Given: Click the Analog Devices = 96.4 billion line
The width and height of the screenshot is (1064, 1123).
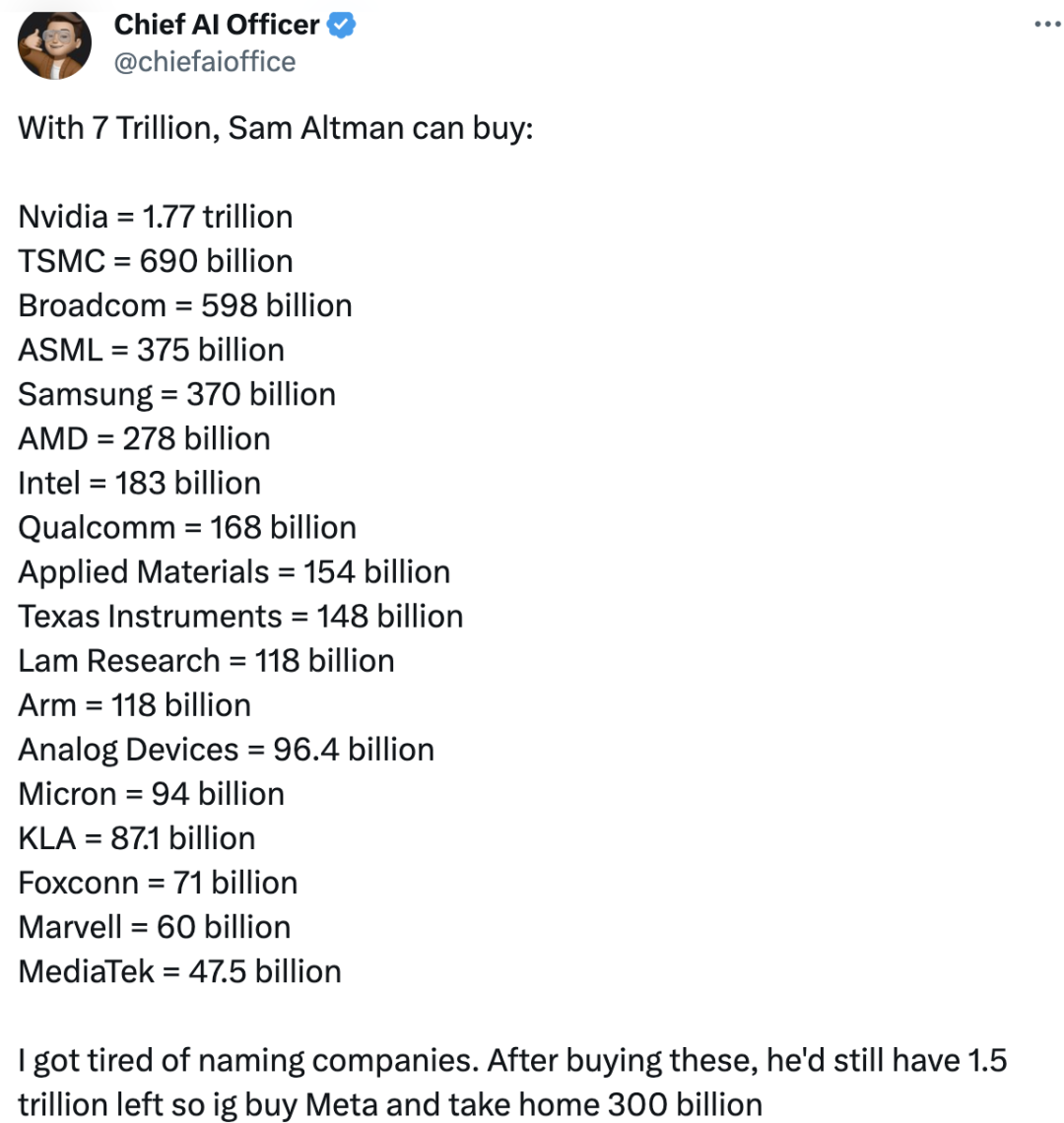Looking at the screenshot, I should tap(227, 749).
